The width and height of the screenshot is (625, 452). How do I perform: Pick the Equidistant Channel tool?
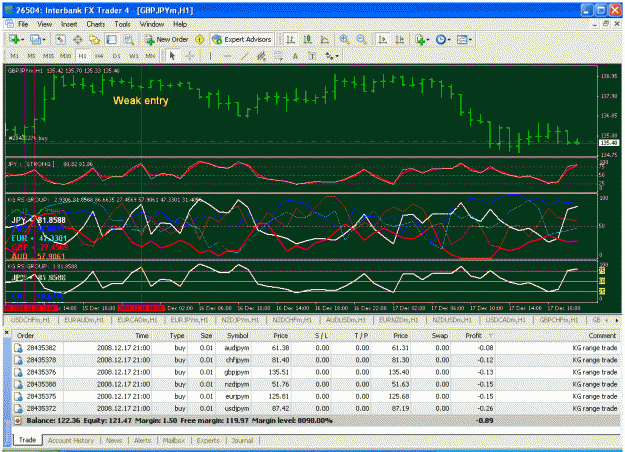(x=261, y=56)
